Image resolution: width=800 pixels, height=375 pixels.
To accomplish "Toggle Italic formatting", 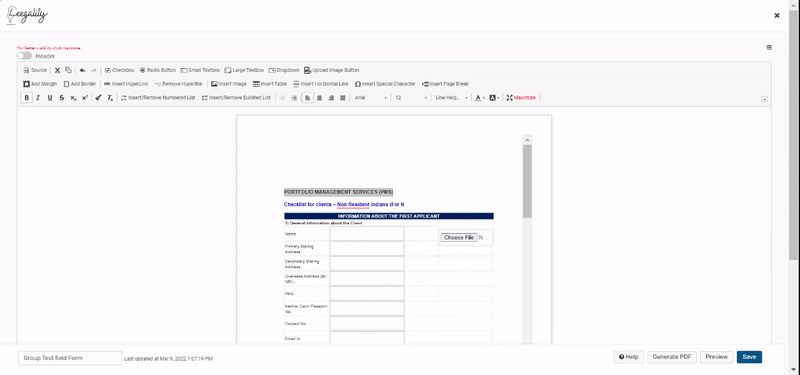I will 38,97.
